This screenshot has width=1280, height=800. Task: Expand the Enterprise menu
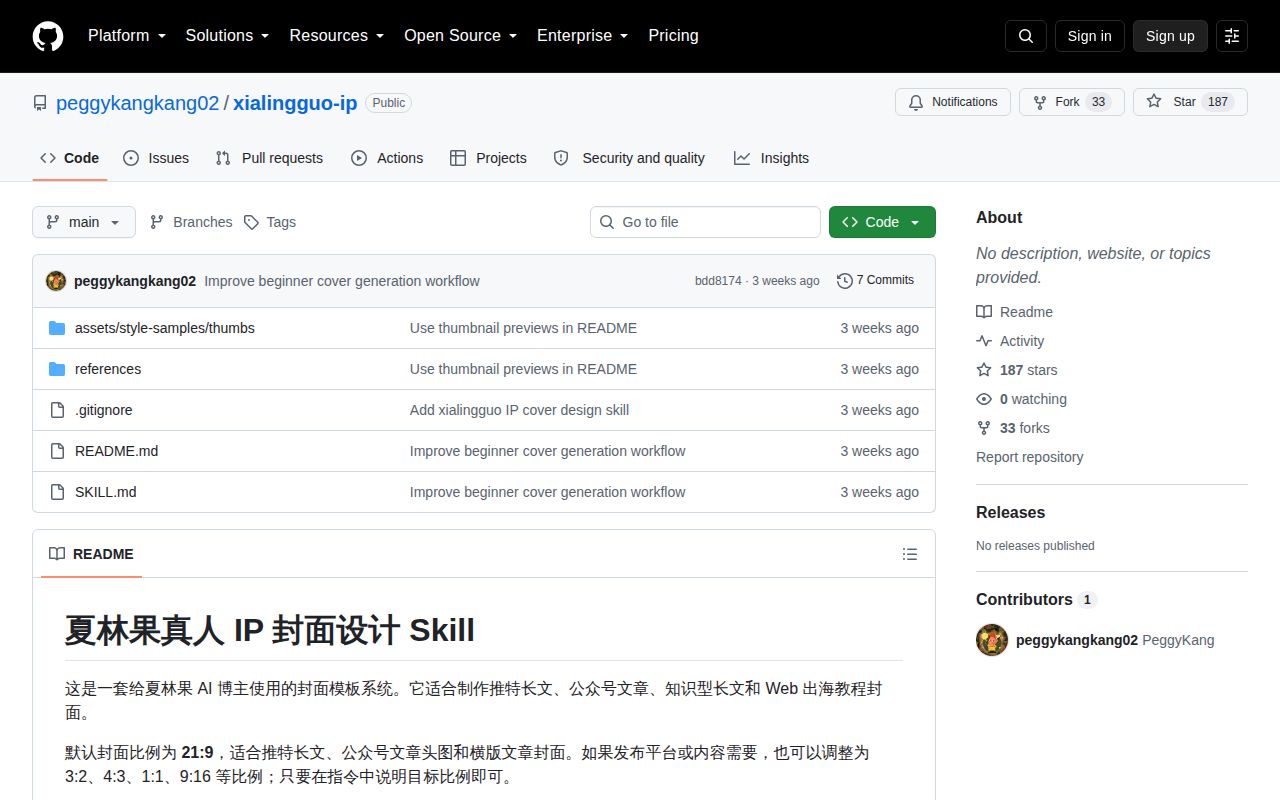coord(583,36)
